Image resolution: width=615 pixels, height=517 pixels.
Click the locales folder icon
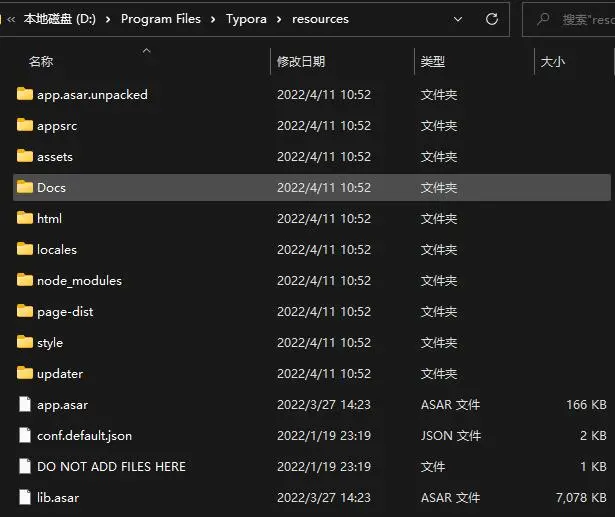coord(25,249)
